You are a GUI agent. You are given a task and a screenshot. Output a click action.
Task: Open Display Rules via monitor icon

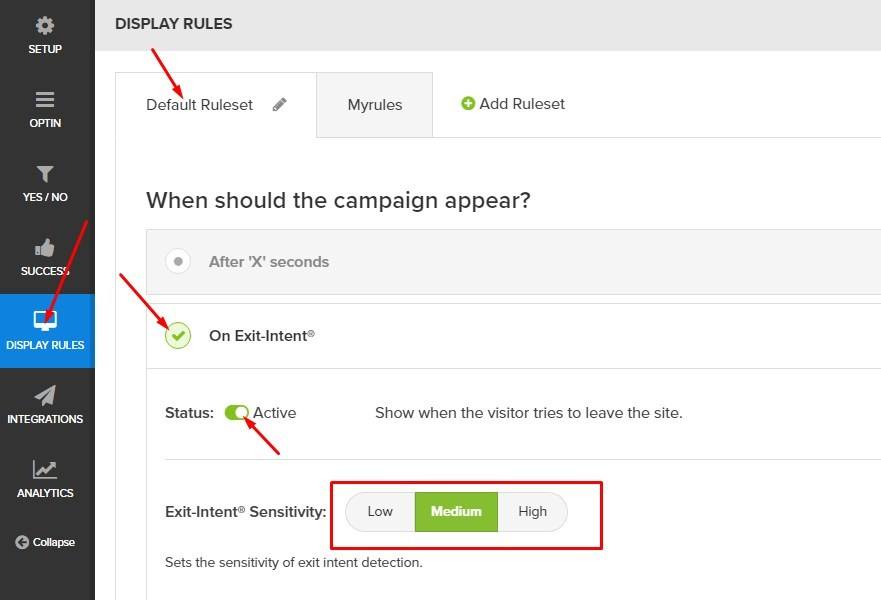pyautogui.click(x=45, y=321)
